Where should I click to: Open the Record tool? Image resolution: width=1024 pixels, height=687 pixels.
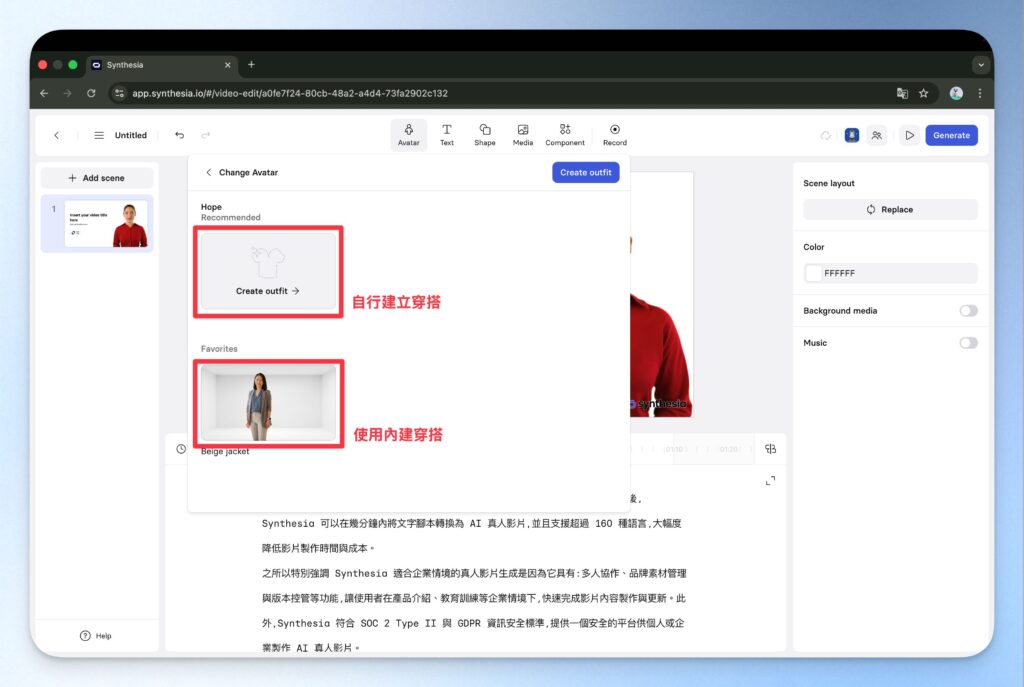click(614, 134)
